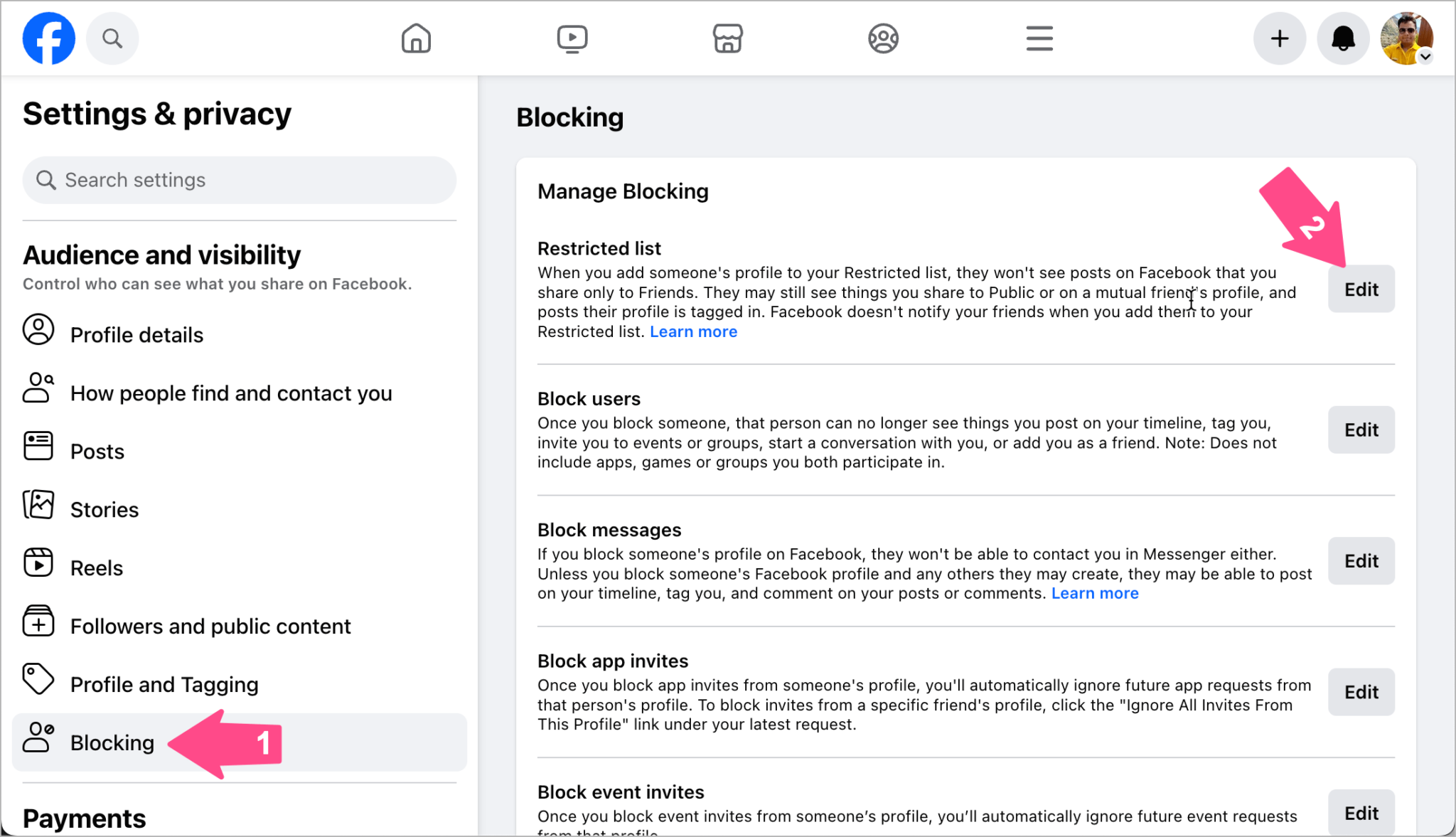Open the Marketplace storefront icon
Image resolution: width=1456 pixels, height=837 pixels.
[x=727, y=38]
